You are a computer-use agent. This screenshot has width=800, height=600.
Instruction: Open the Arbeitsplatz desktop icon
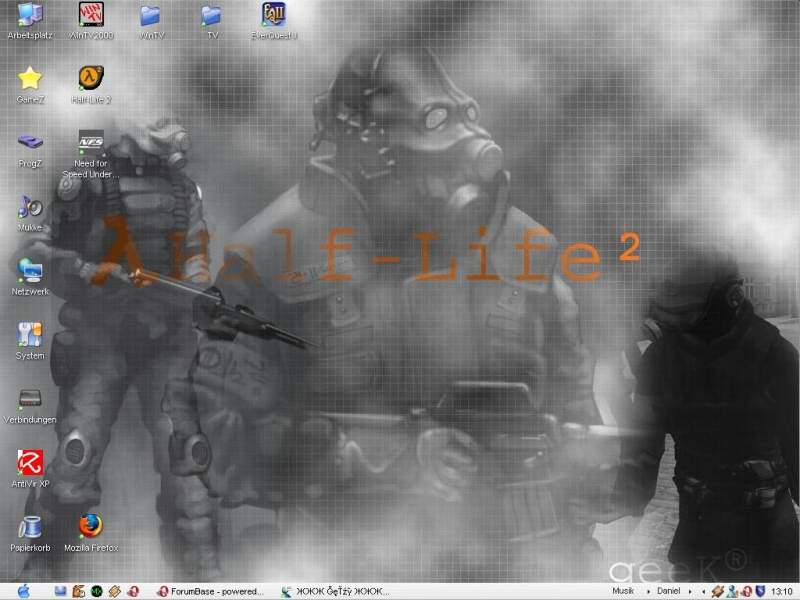[30, 20]
